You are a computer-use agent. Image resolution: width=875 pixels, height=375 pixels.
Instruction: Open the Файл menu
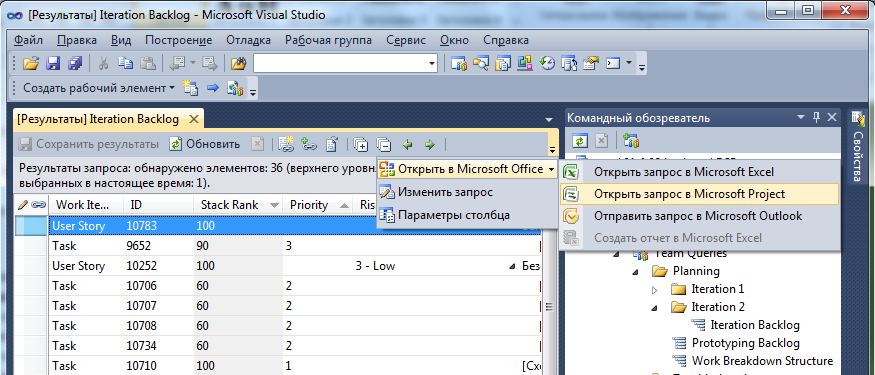(x=28, y=40)
